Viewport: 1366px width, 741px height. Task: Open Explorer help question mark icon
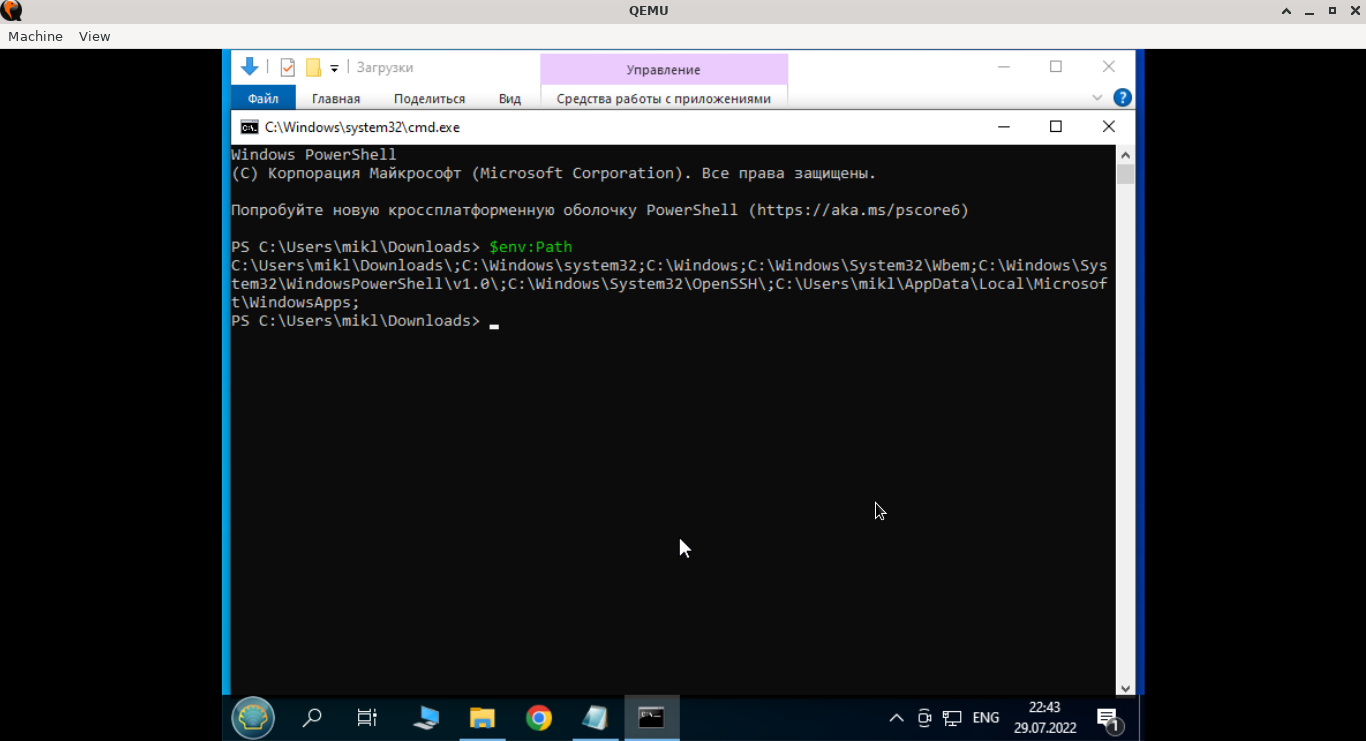(x=1122, y=98)
